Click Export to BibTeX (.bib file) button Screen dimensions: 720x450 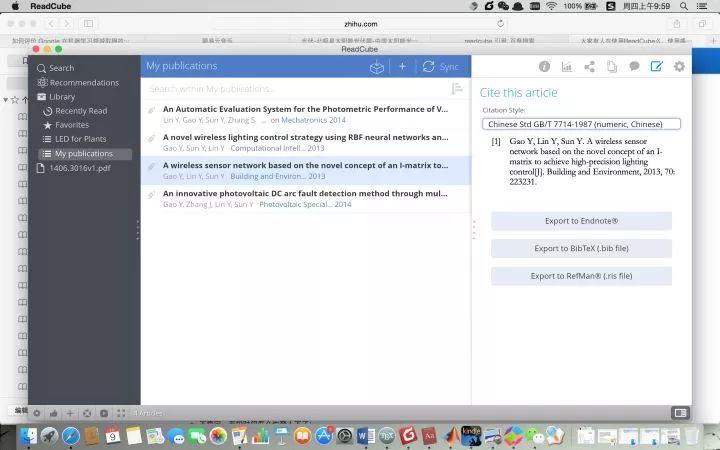pyautogui.click(x=581, y=248)
